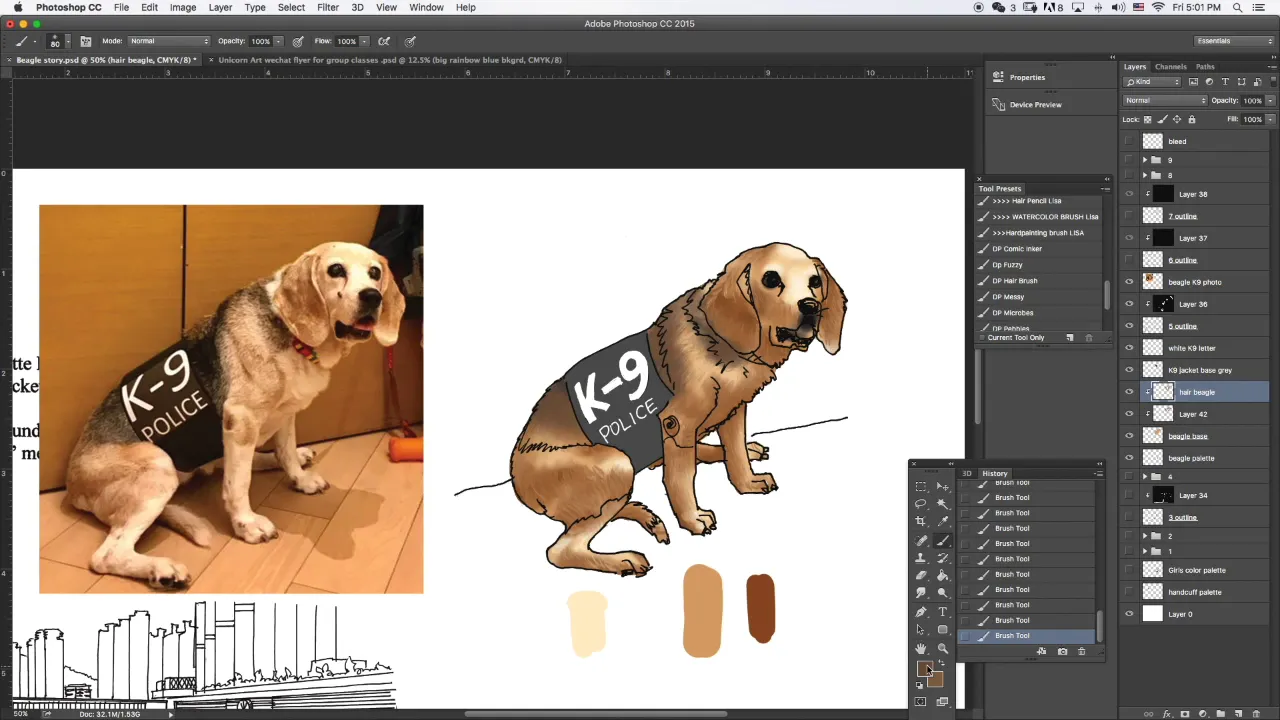Hide Layer 0 visibility
The width and height of the screenshot is (1280, 720).
tap(1129, 614)
